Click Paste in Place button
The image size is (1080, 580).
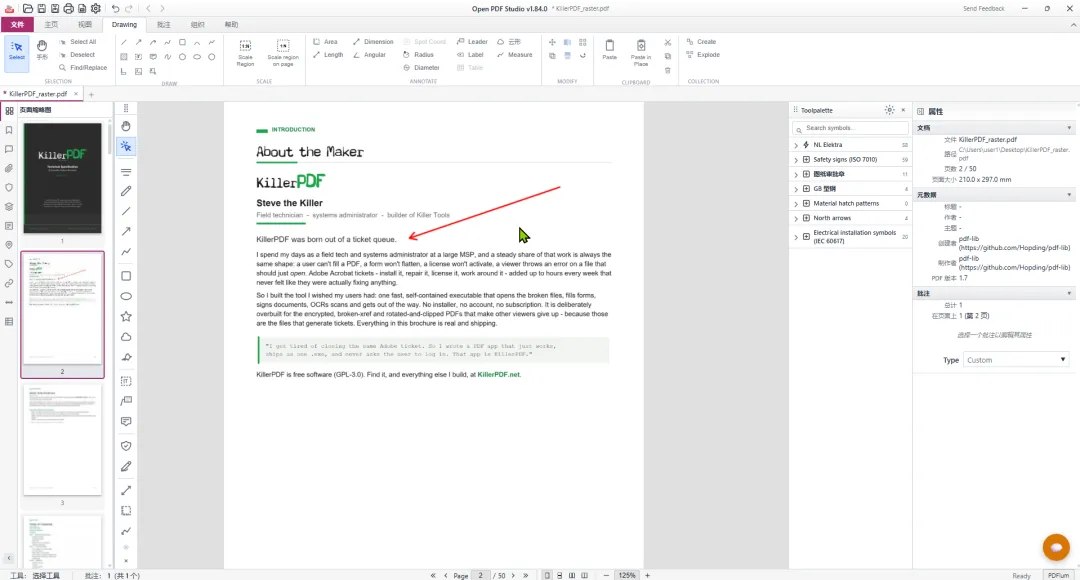point(641,52)
